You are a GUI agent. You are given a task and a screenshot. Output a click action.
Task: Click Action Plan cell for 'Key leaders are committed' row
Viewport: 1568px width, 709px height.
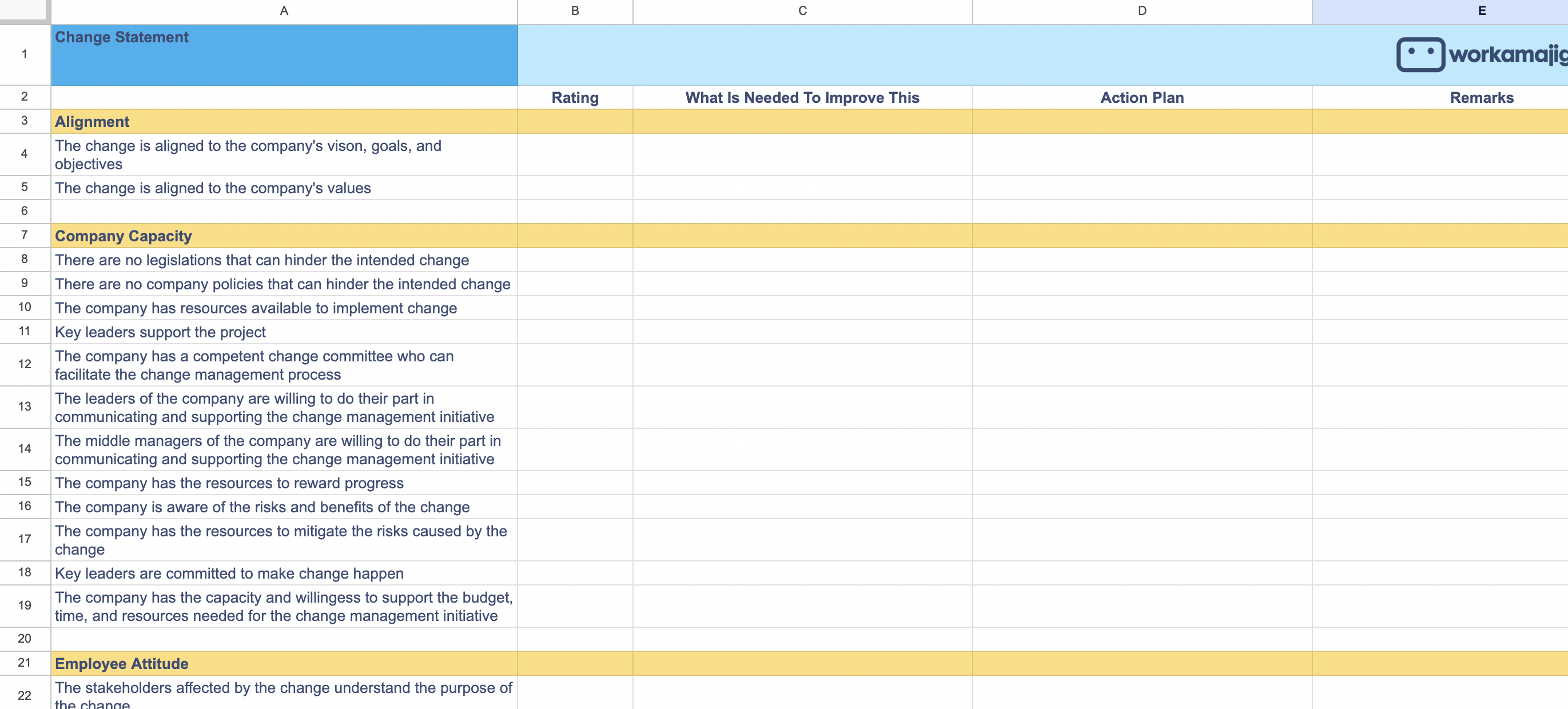tap(1143, 573)
